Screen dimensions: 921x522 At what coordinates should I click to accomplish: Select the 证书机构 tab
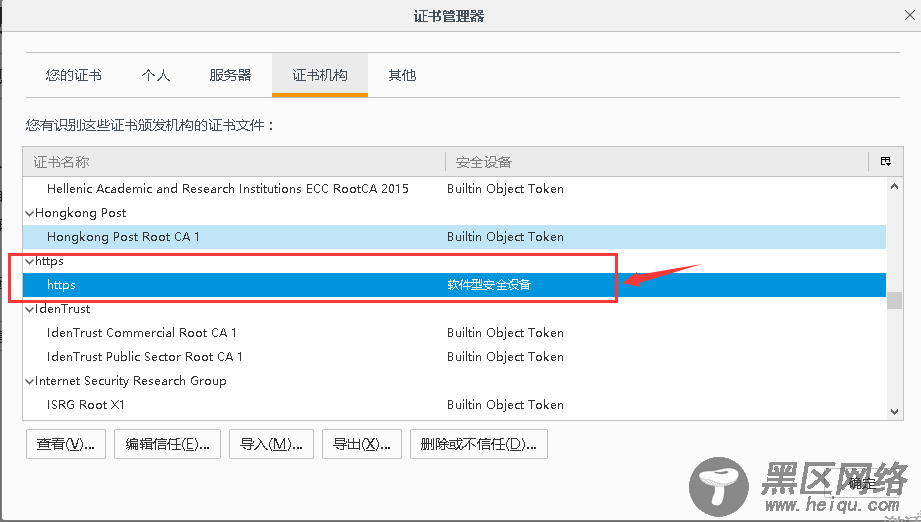pos(320,75)
